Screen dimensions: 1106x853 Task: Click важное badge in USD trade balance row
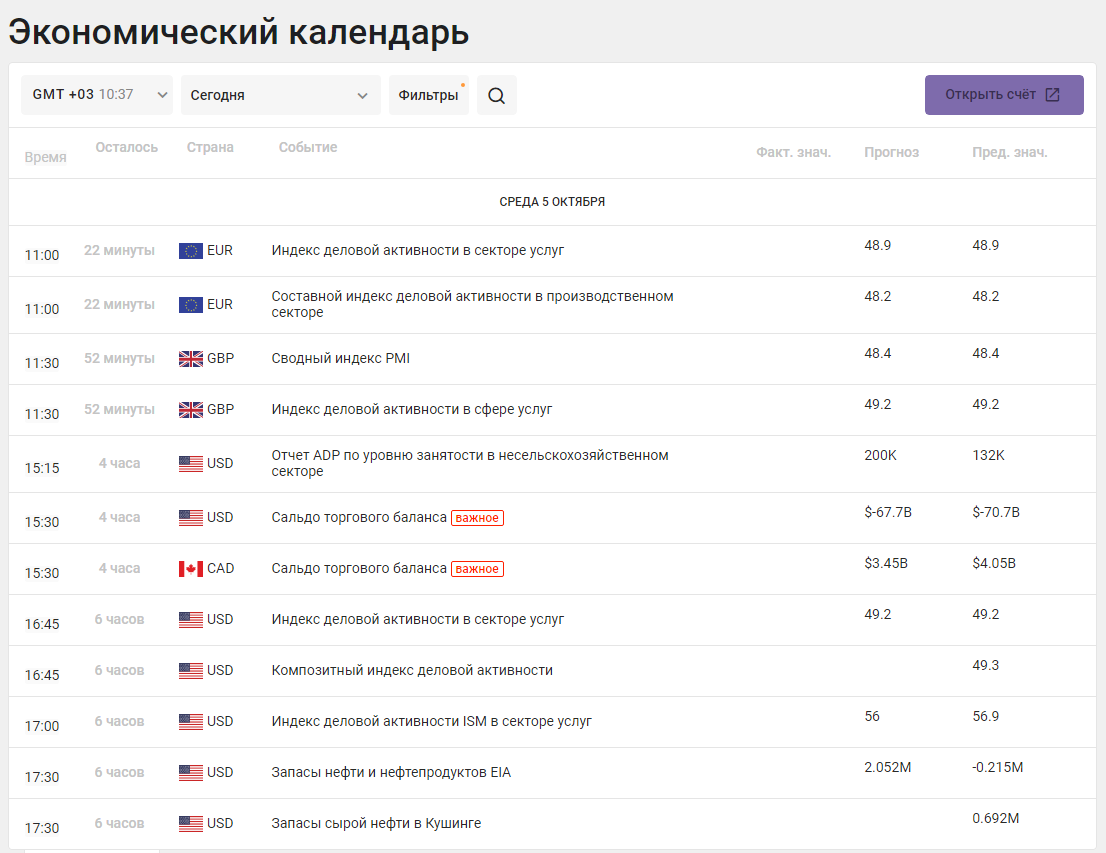tap(478, 518)
